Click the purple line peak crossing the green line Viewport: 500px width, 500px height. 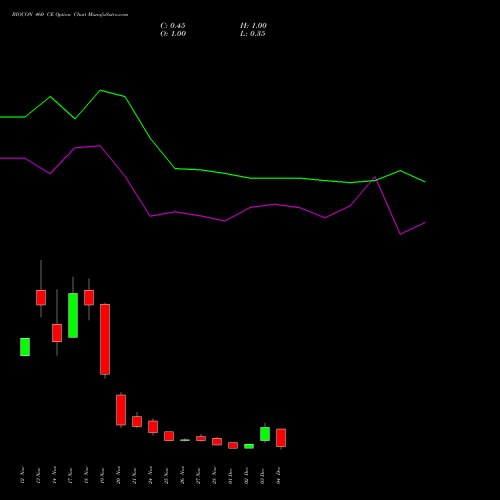(x=375, y=178)
